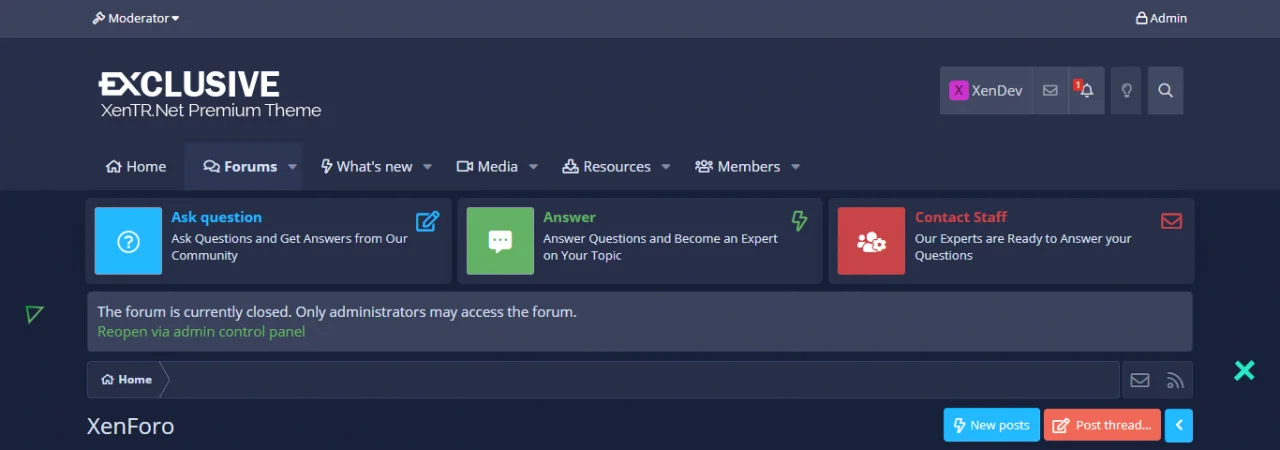
Task: Open the notification bell alerts
Action: point(1086,91)
